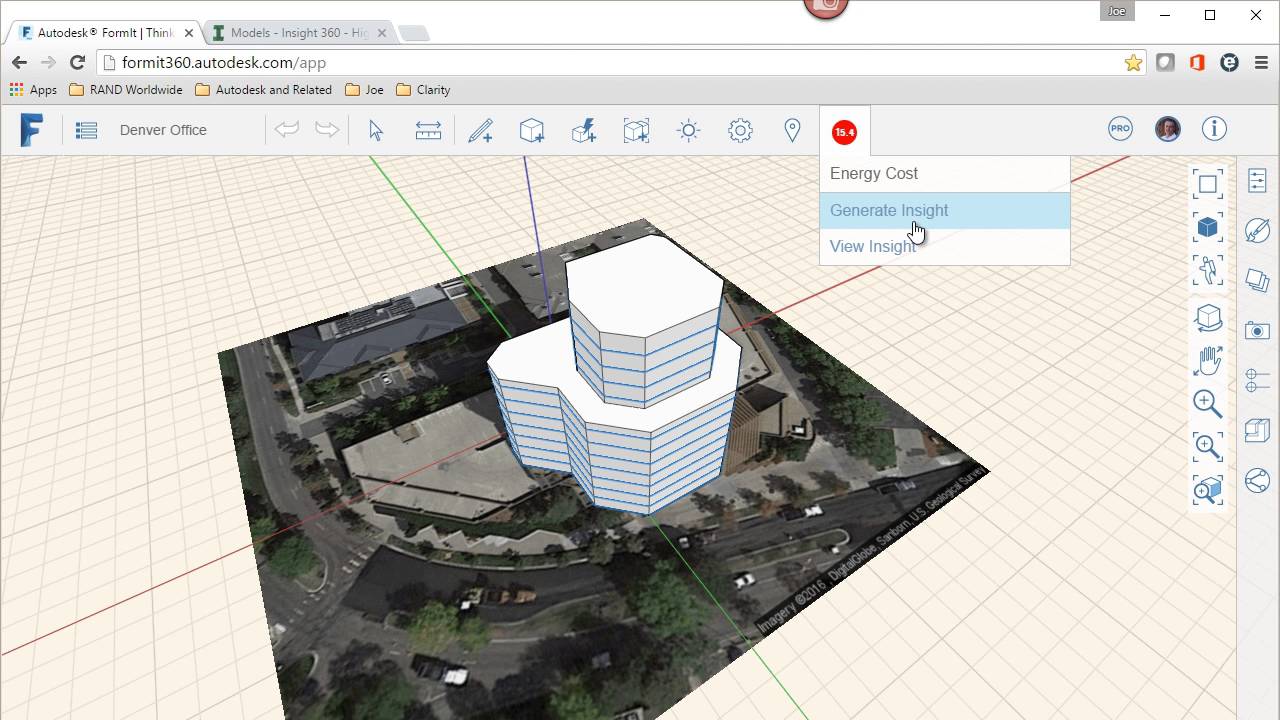
Task: Click the FormIt logo icon
Action: [32, 130]
